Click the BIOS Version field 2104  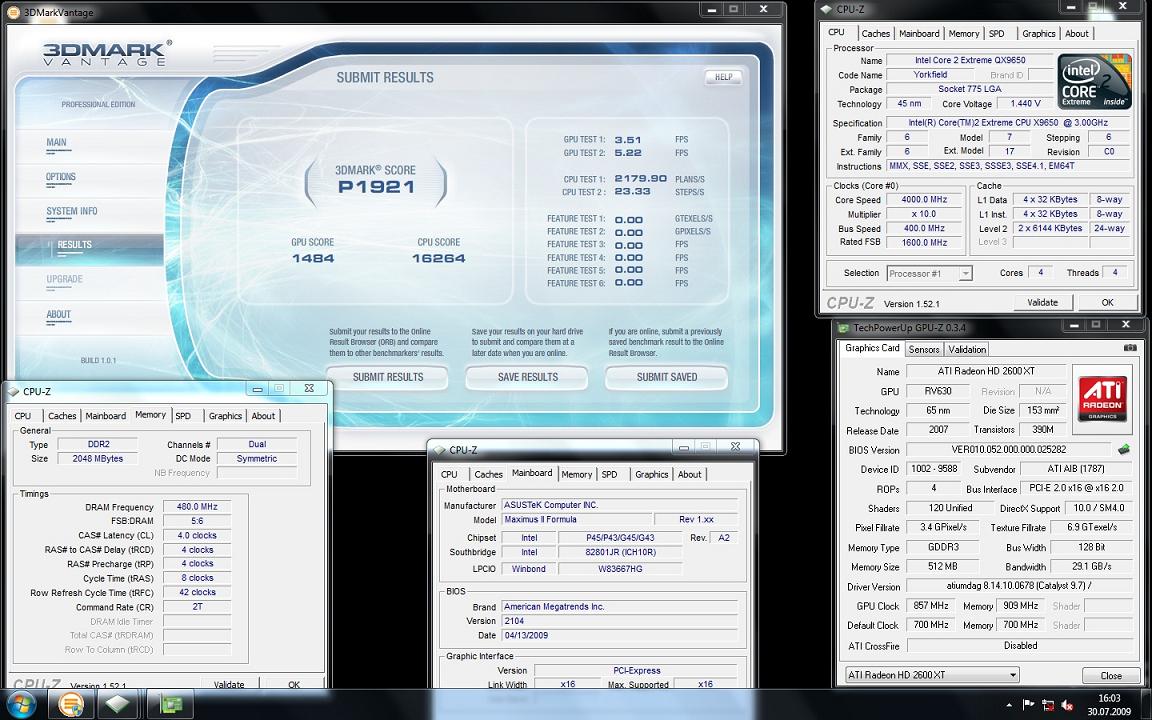pos(619,621)
